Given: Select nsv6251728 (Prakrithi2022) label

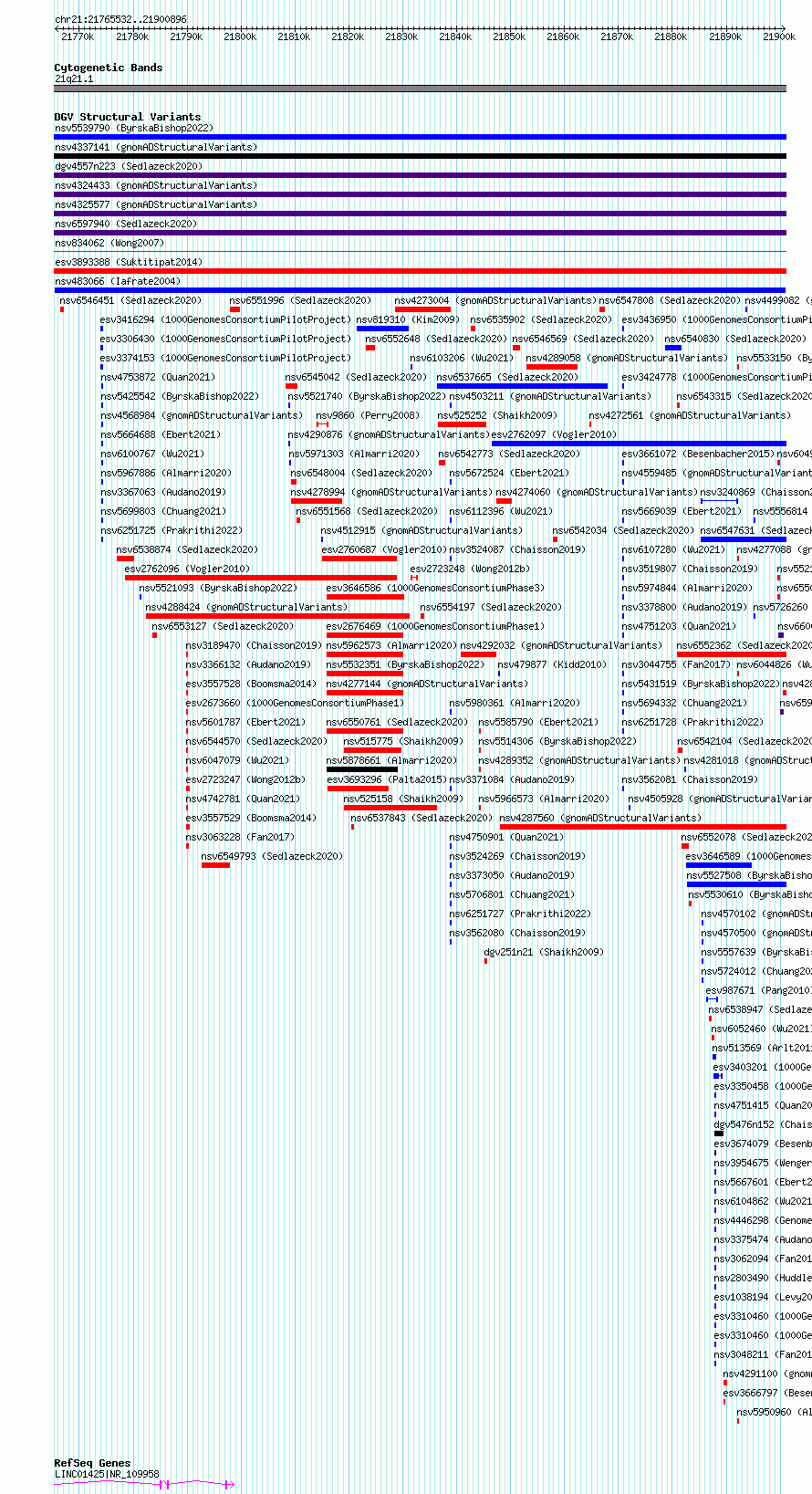Looking at the screenshot, I should (x=693, y=723).
